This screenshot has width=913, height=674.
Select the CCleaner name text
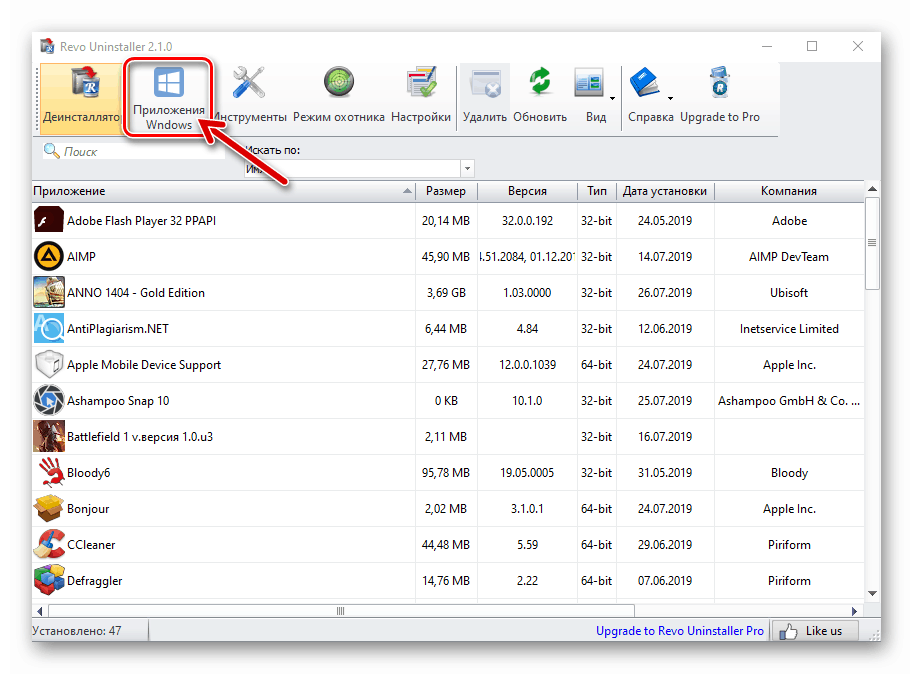tap(91, 545)
